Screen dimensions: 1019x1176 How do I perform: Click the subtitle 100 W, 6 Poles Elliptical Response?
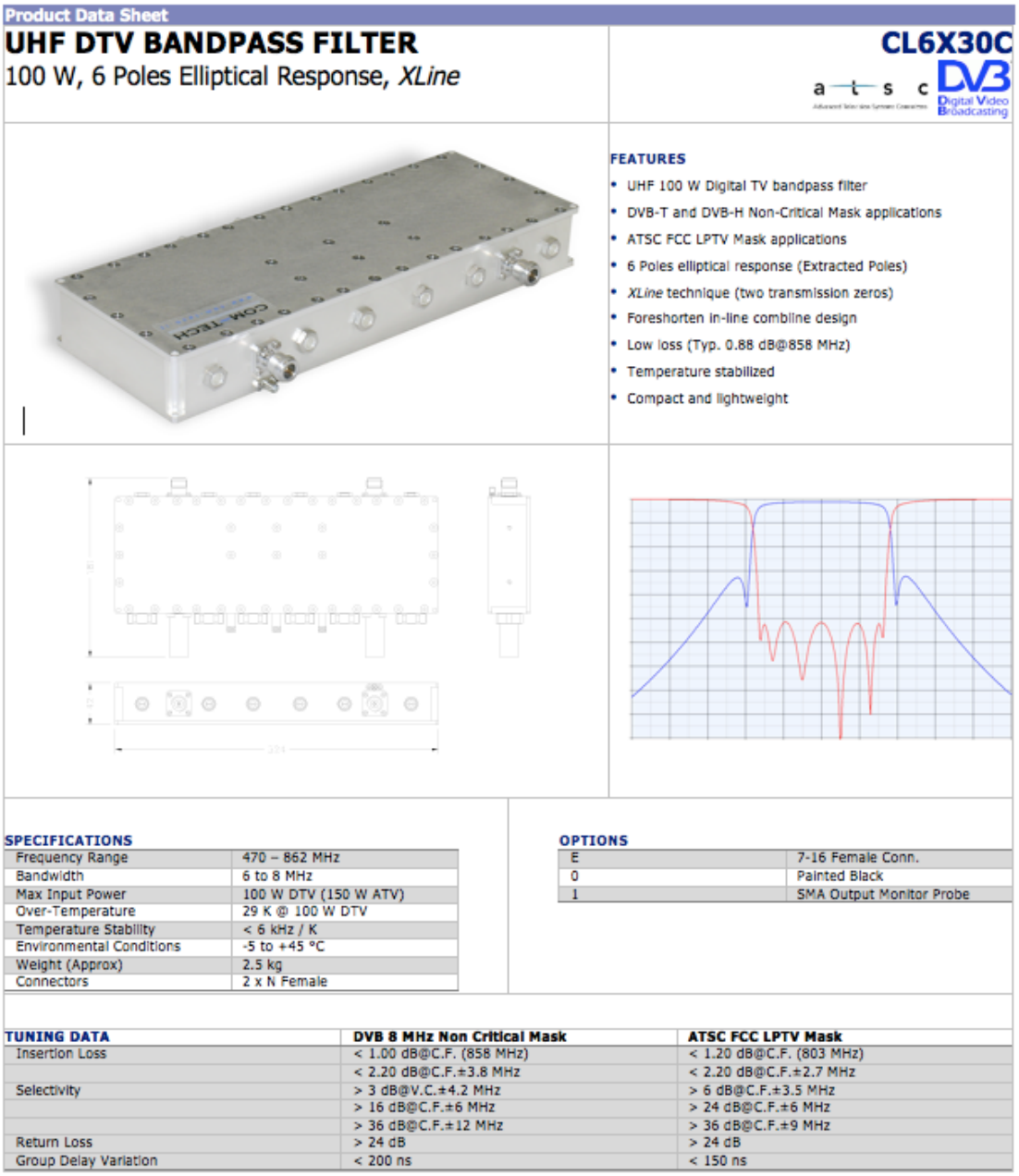tap(232, 76)
